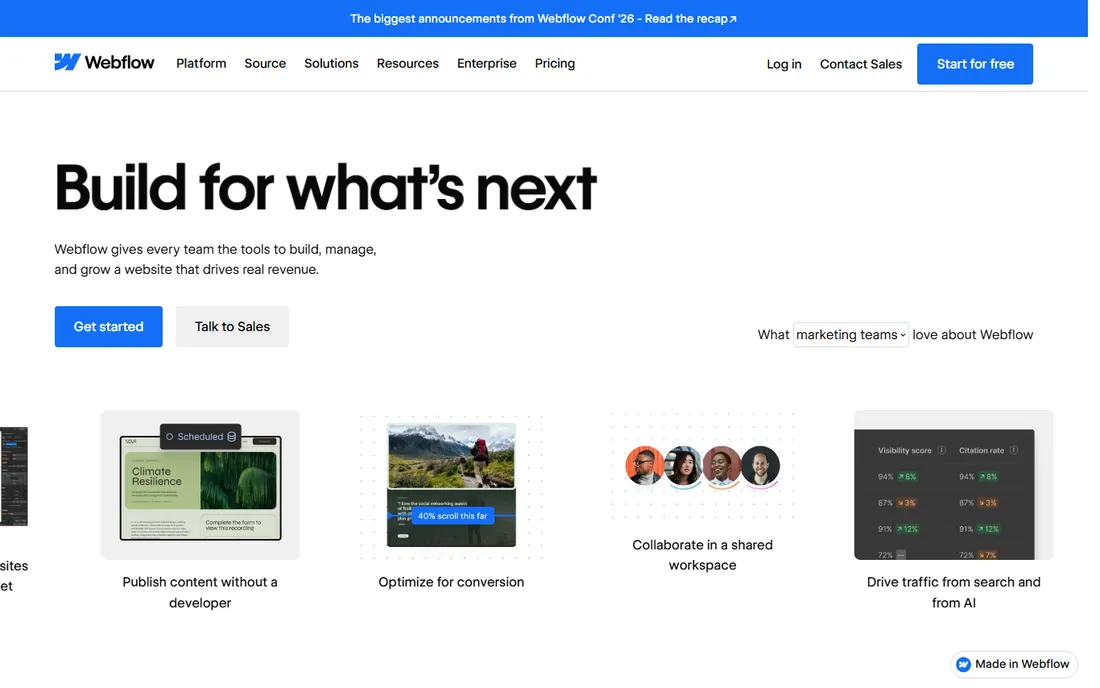Click Collaborate in a shared workspace caption
Image resolution: width=1100 pixels, height=688 pixels.
point(702,555)
